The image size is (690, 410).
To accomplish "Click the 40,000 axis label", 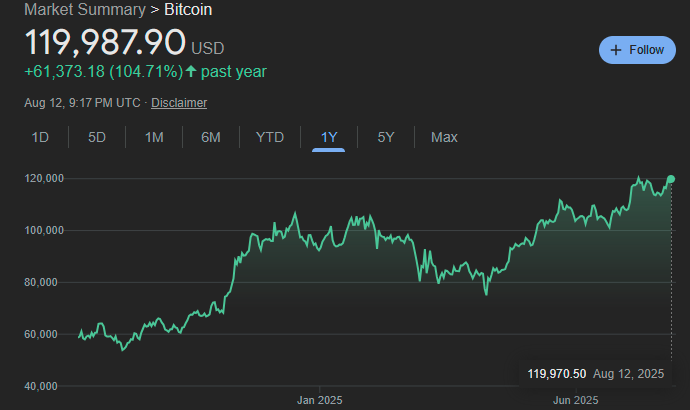I will (x=40, y=386).
